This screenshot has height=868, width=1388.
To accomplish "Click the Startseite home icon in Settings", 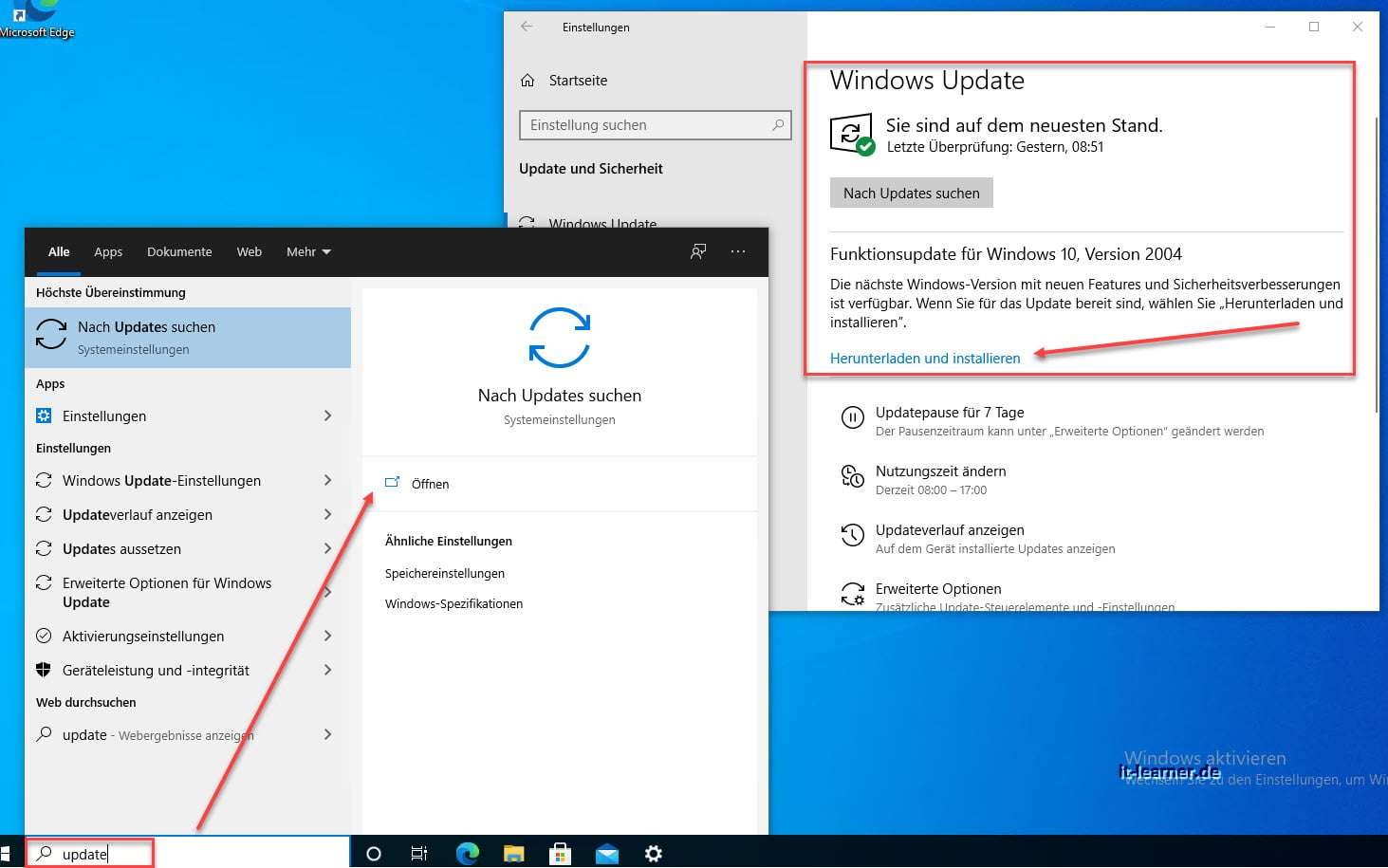I will pos(528,81).
